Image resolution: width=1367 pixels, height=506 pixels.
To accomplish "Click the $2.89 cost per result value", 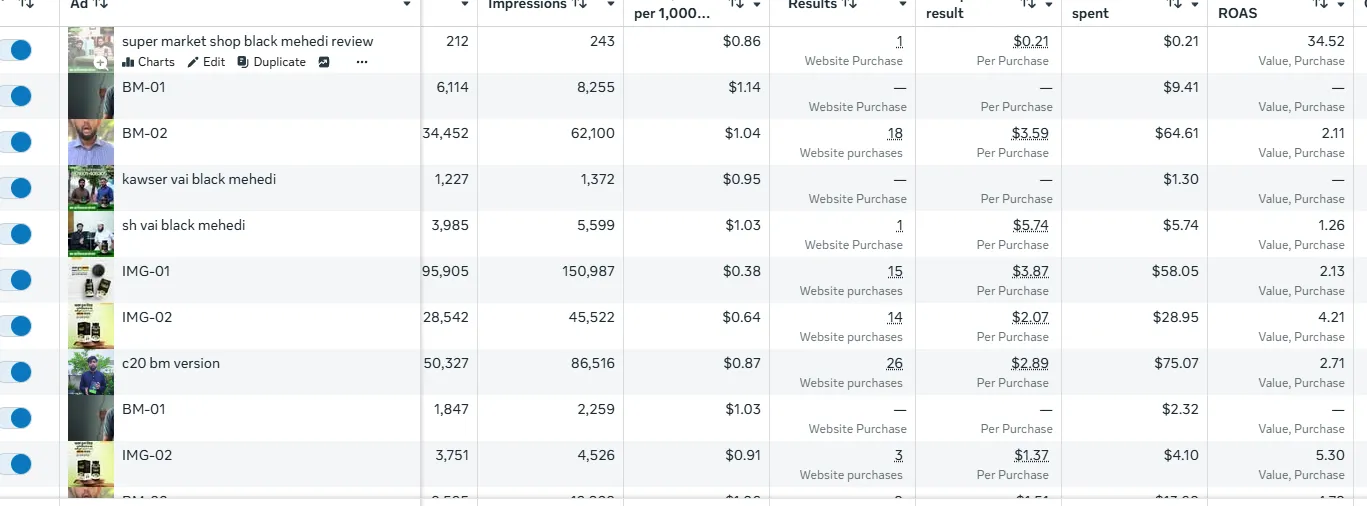I will click(x=1029, y=364).
